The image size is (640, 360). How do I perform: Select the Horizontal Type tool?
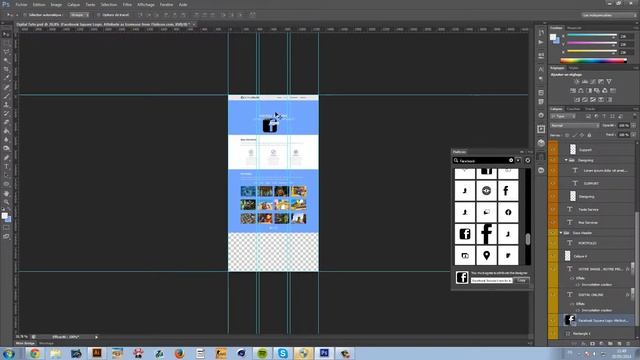coord(6,167)
